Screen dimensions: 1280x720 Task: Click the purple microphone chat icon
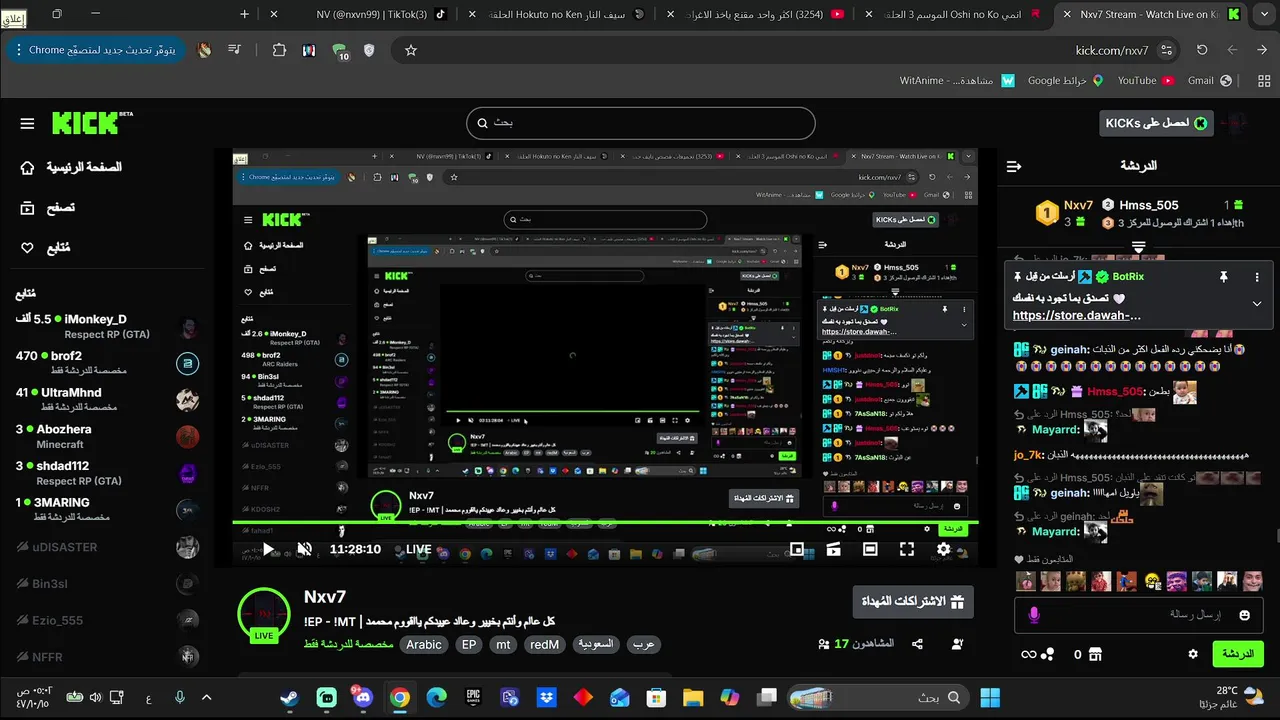(1033, 615)
